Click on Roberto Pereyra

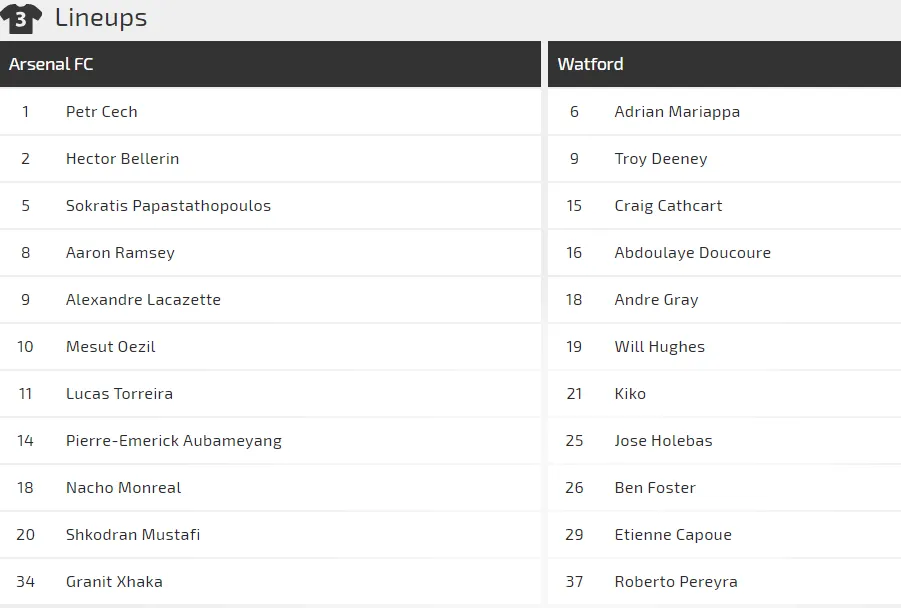[x=675, y=582]
